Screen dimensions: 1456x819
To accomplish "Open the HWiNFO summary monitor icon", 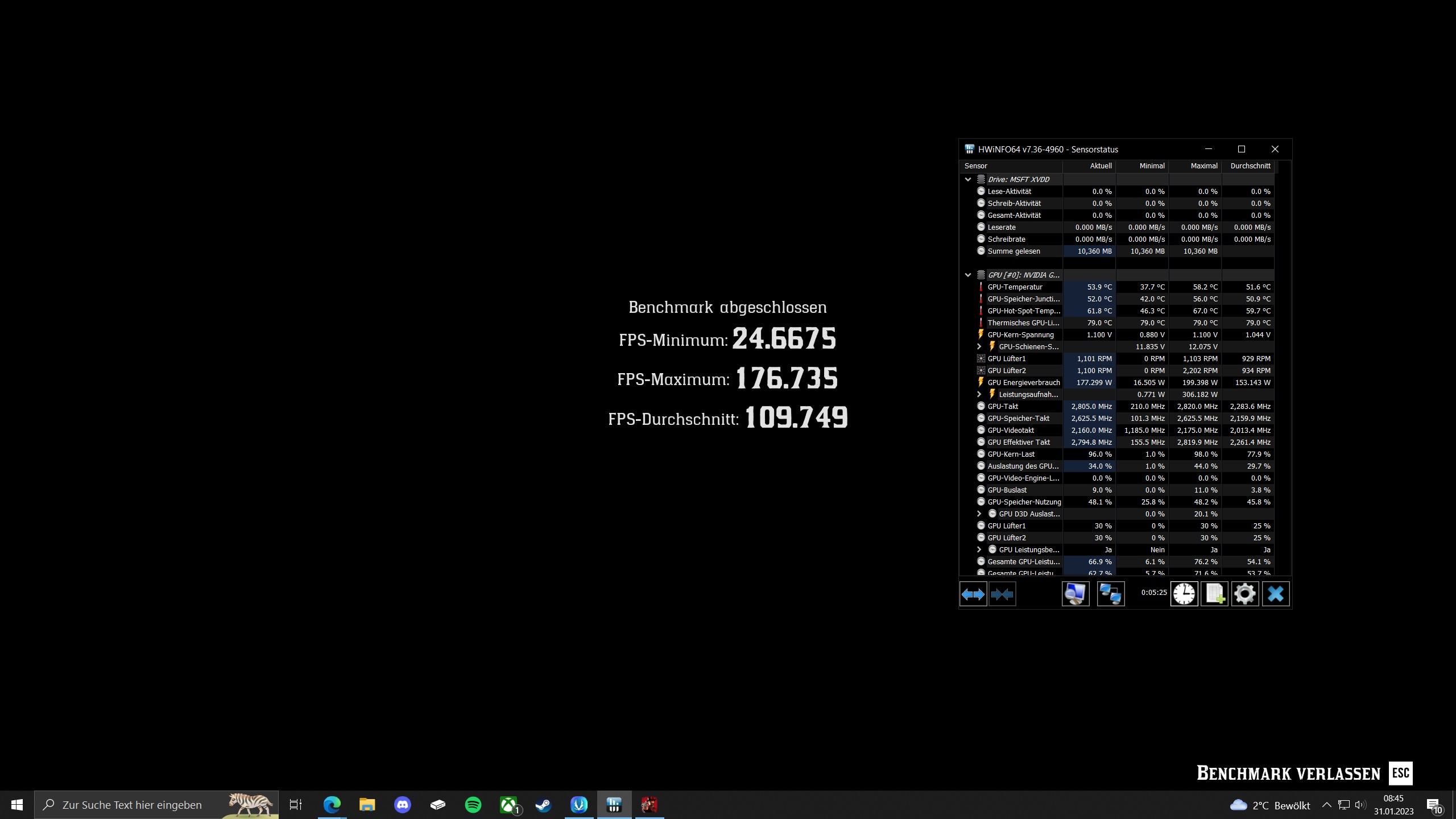I will pyautogui.click(x=1075, y=594).
